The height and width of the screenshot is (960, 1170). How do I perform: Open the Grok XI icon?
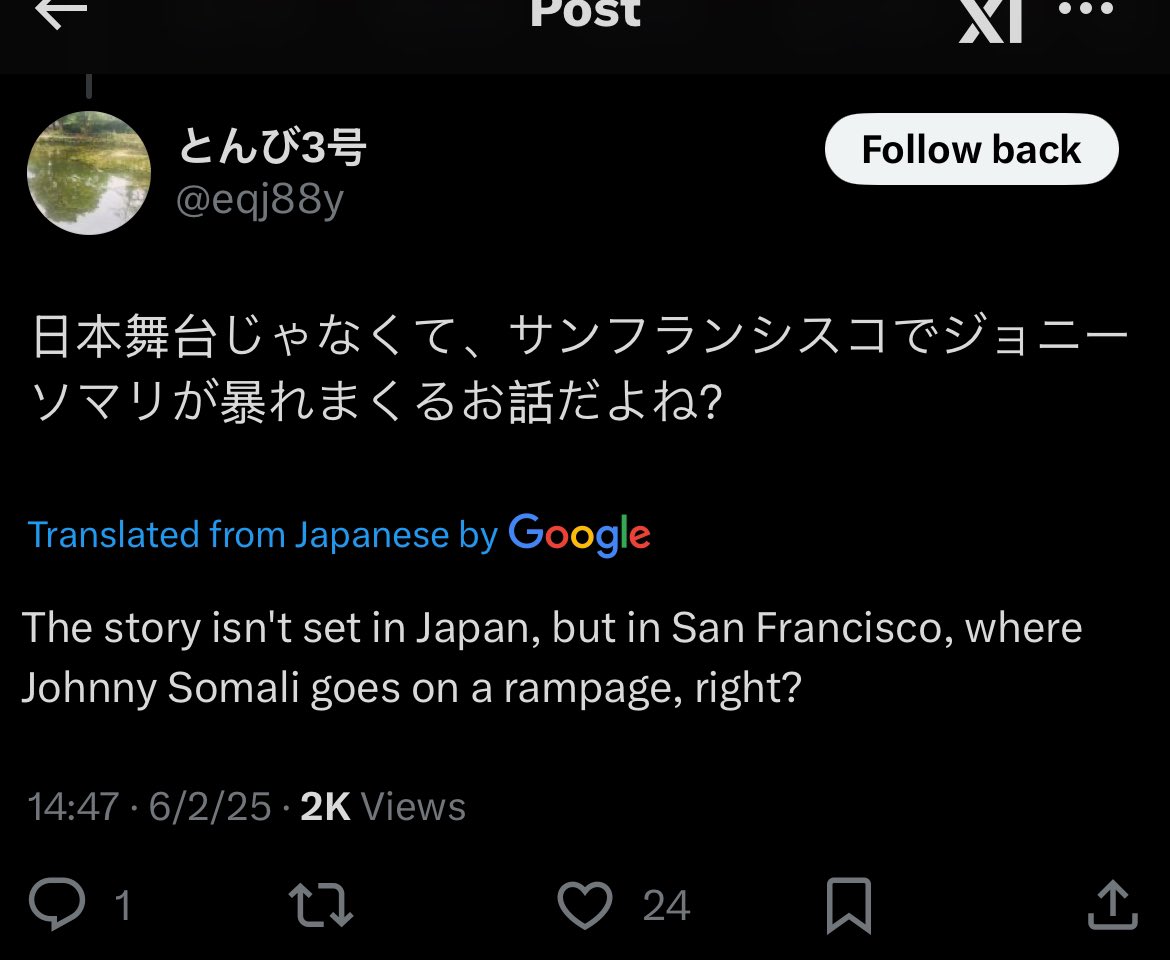coord(990,20)
